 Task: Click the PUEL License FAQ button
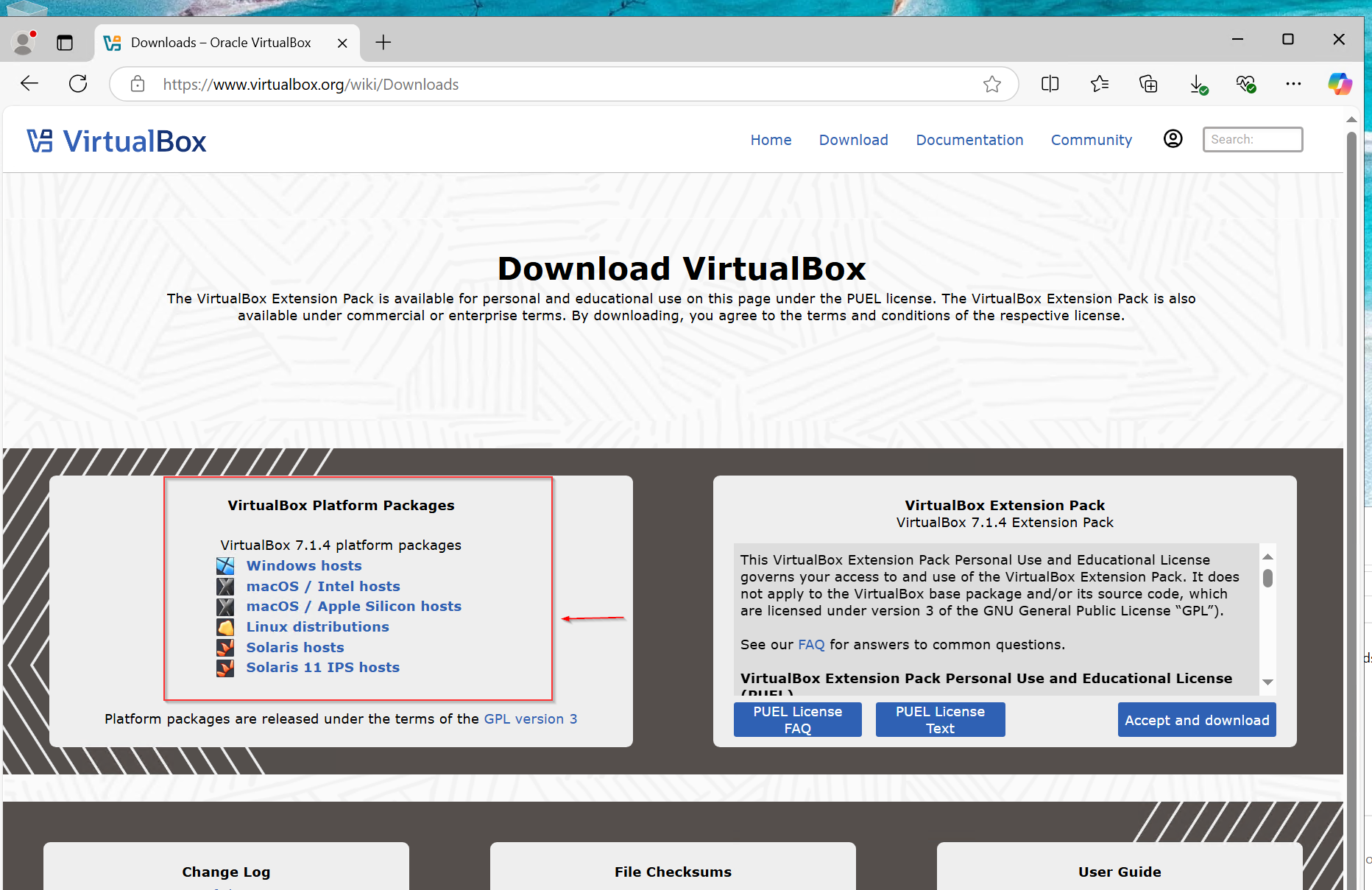tap(797, 720)
